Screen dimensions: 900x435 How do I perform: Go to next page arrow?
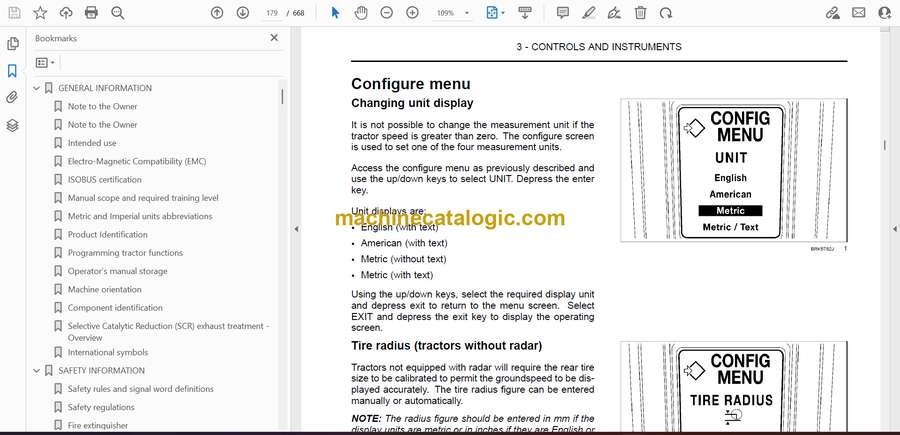click(243, 13)
